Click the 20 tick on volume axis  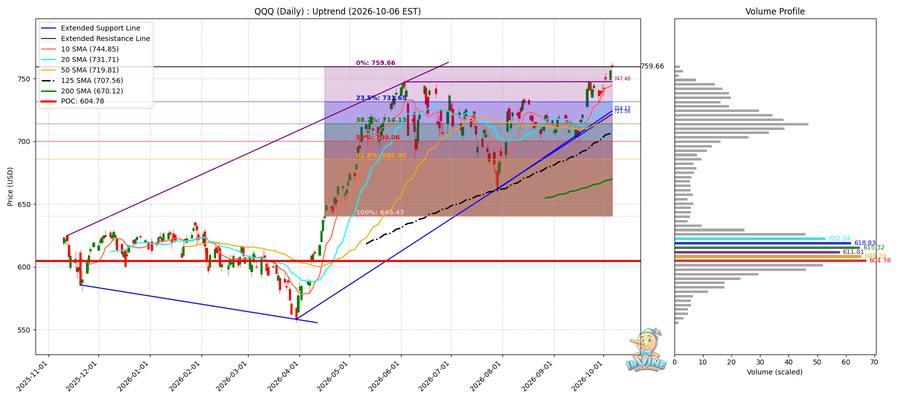coord(732,362)
